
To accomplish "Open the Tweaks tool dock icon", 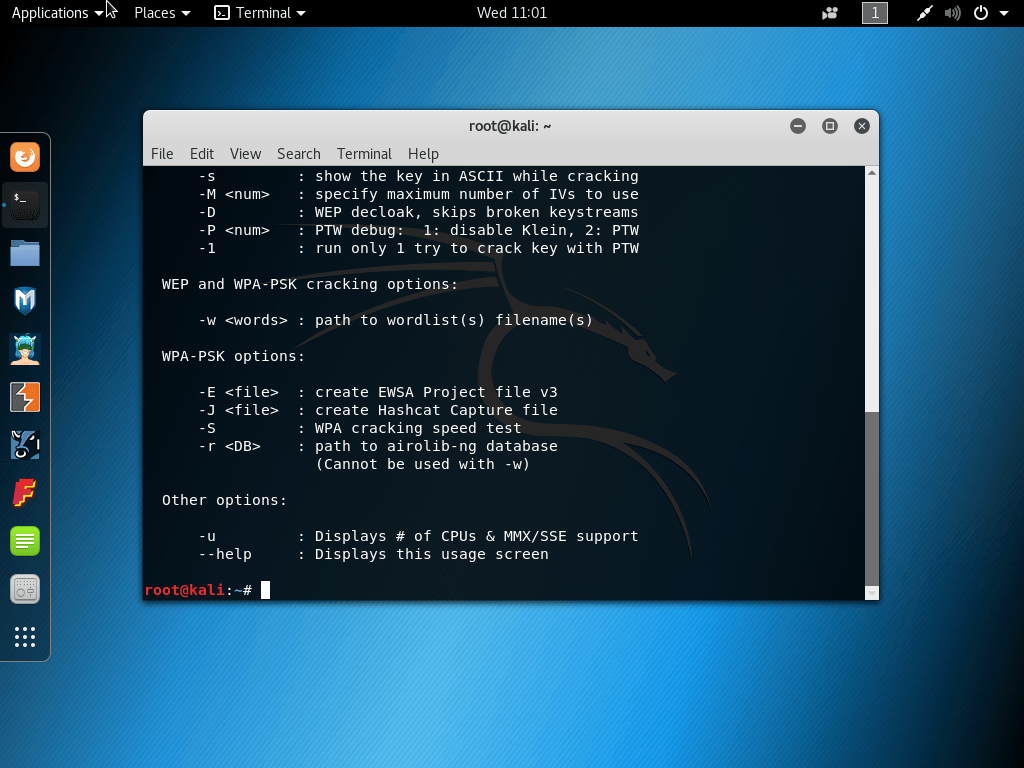I will 25,589.
